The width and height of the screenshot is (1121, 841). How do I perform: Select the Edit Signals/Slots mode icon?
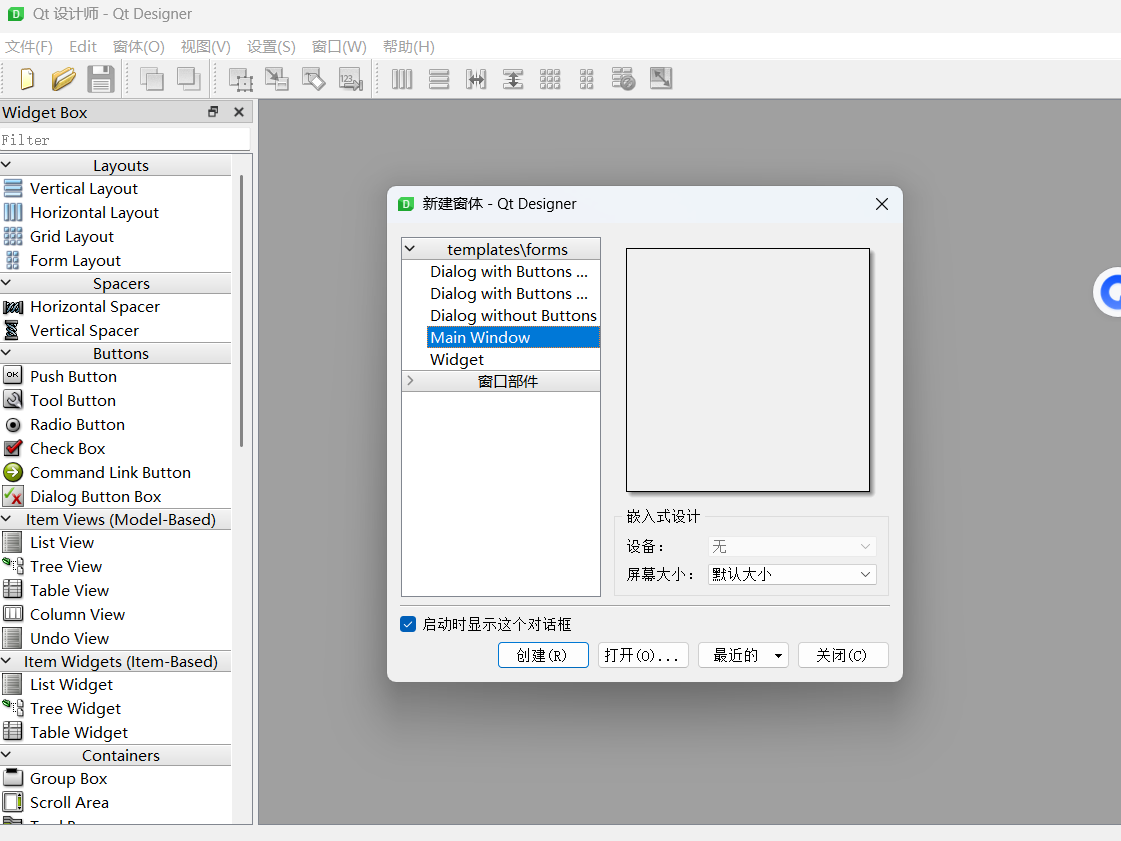click(x=277, y=79)
